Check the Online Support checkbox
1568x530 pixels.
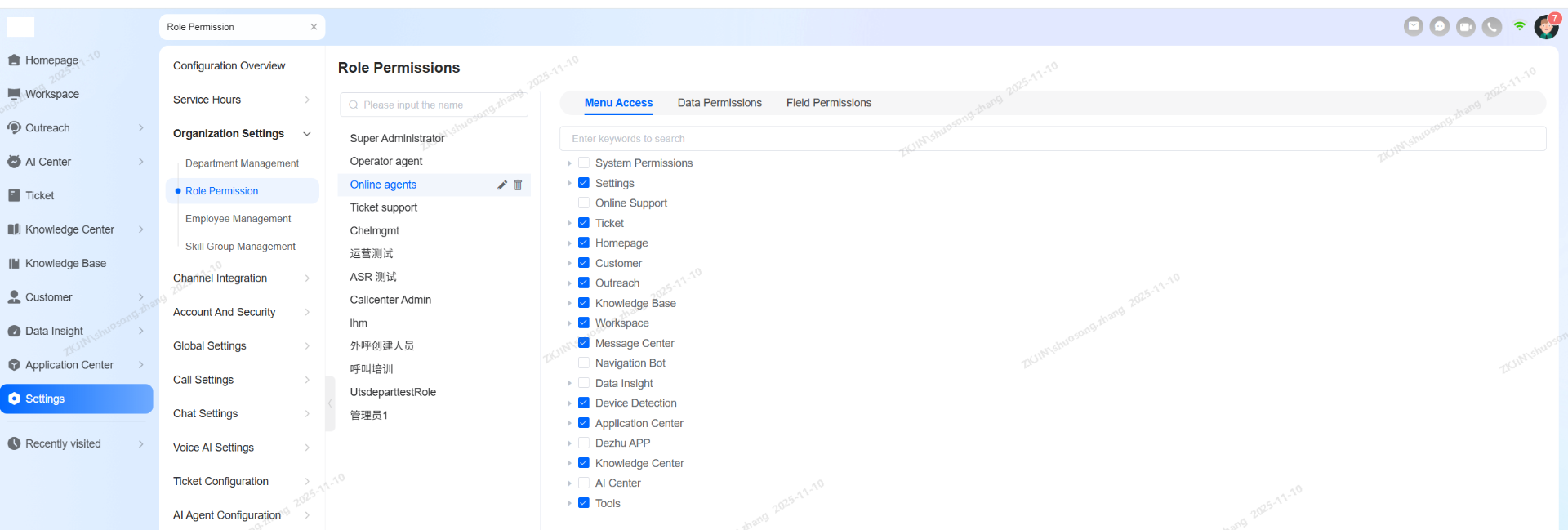coord(584,203)
